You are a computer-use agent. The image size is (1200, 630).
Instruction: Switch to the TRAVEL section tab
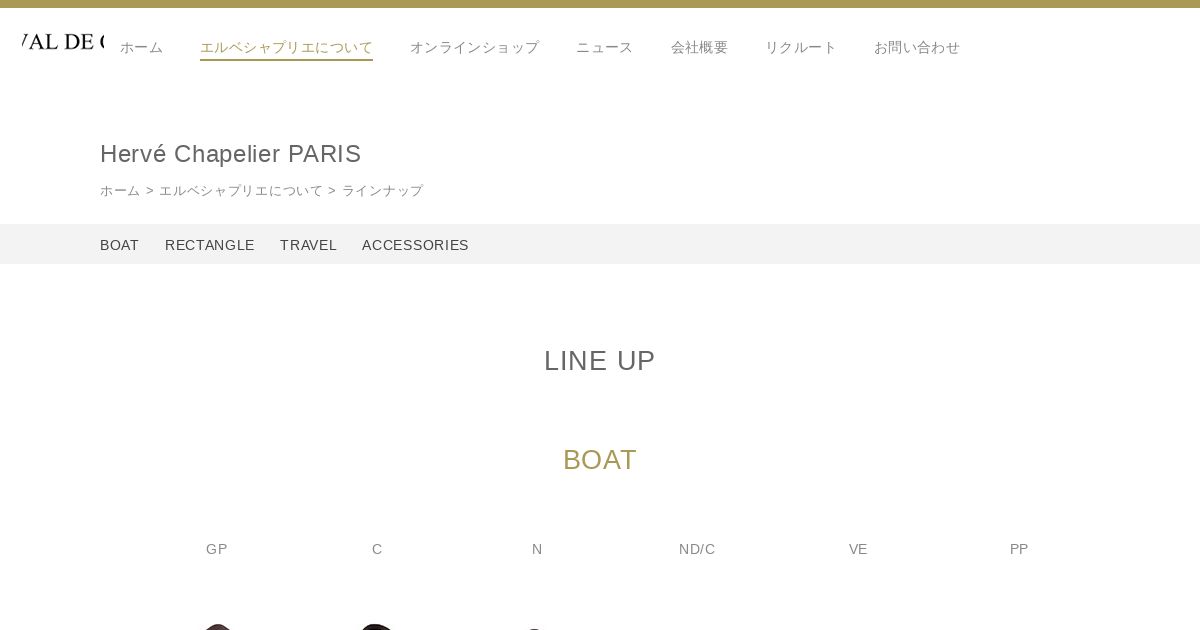[x=308, y=245]
